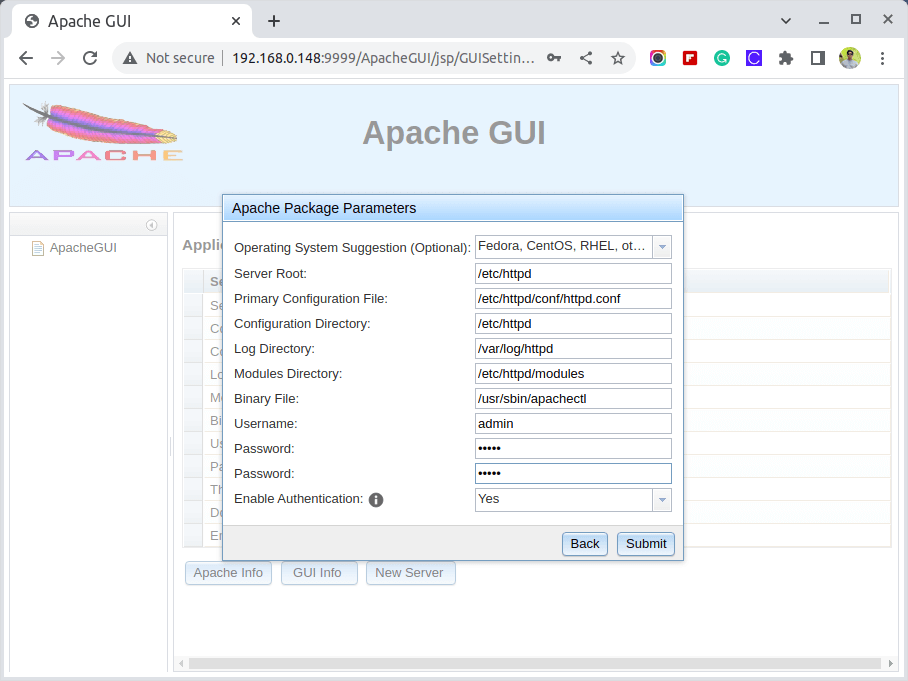Select the ApacheGUI tree item
Screen dimensions: 908x681
pos(83,248)
